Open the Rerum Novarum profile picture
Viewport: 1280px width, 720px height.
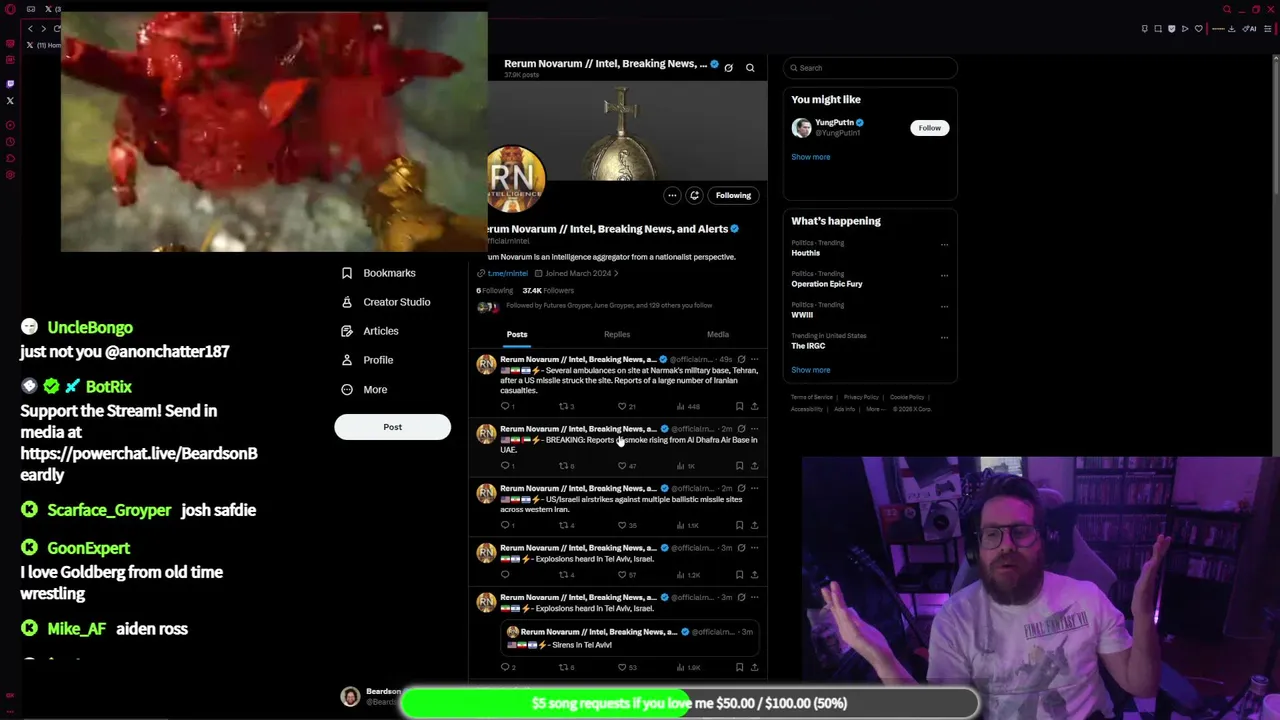[x=515, y=179]
